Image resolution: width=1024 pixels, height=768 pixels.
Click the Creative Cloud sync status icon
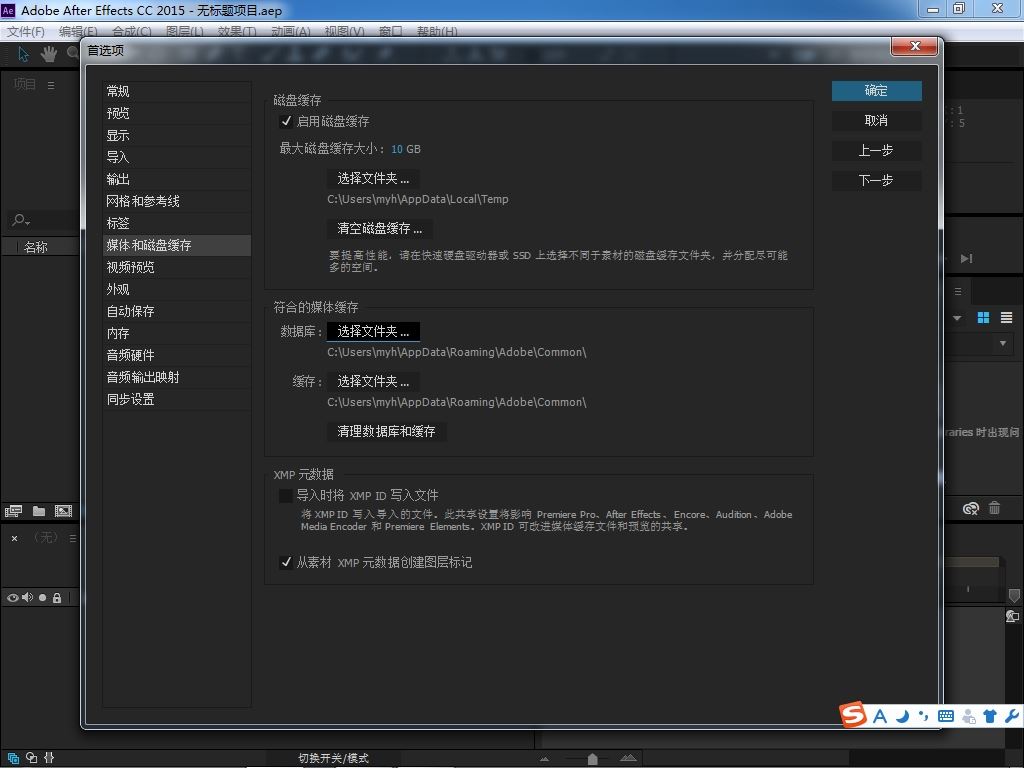pos(971,508)
